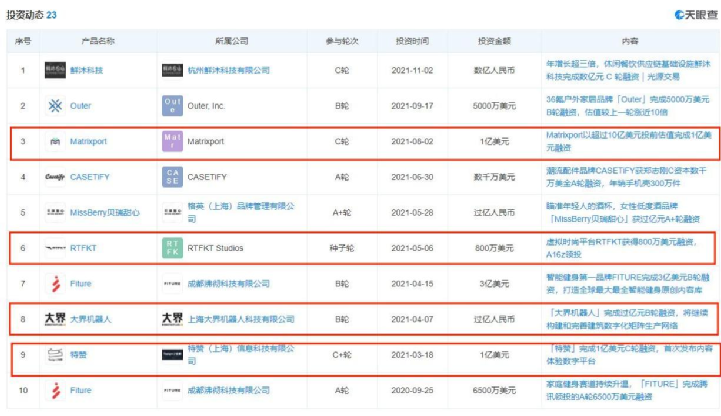Screen dimensions: 721x416
Task: Open the 鲜沐科技 product link
Action: (x=86, y=70)
